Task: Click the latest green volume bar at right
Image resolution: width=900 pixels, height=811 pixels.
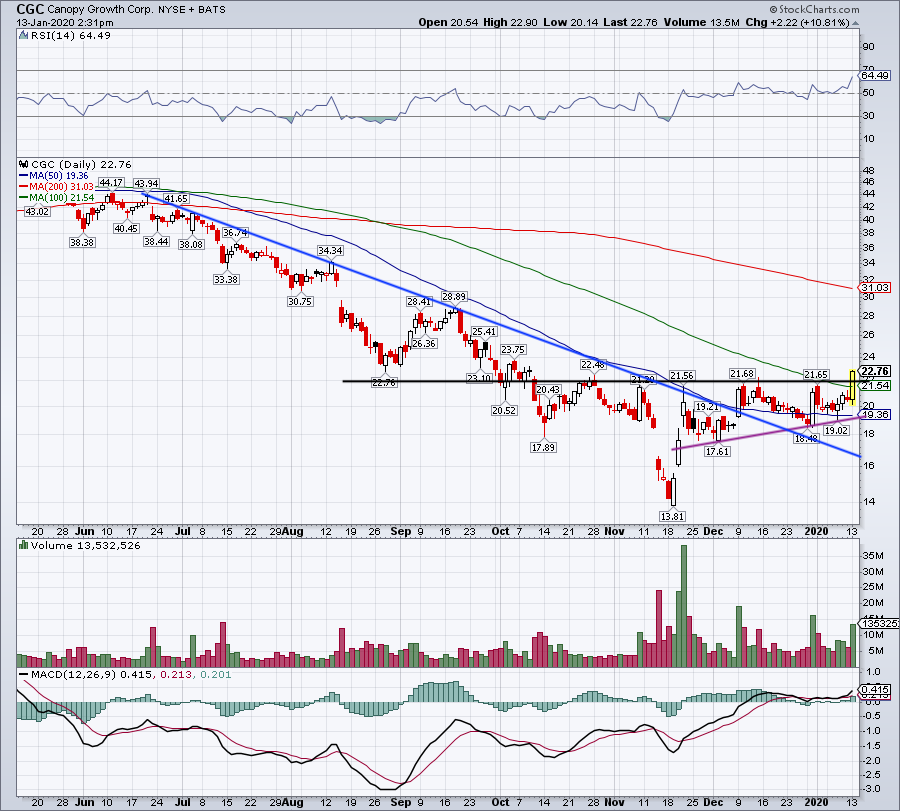Action: coord(852,645)
